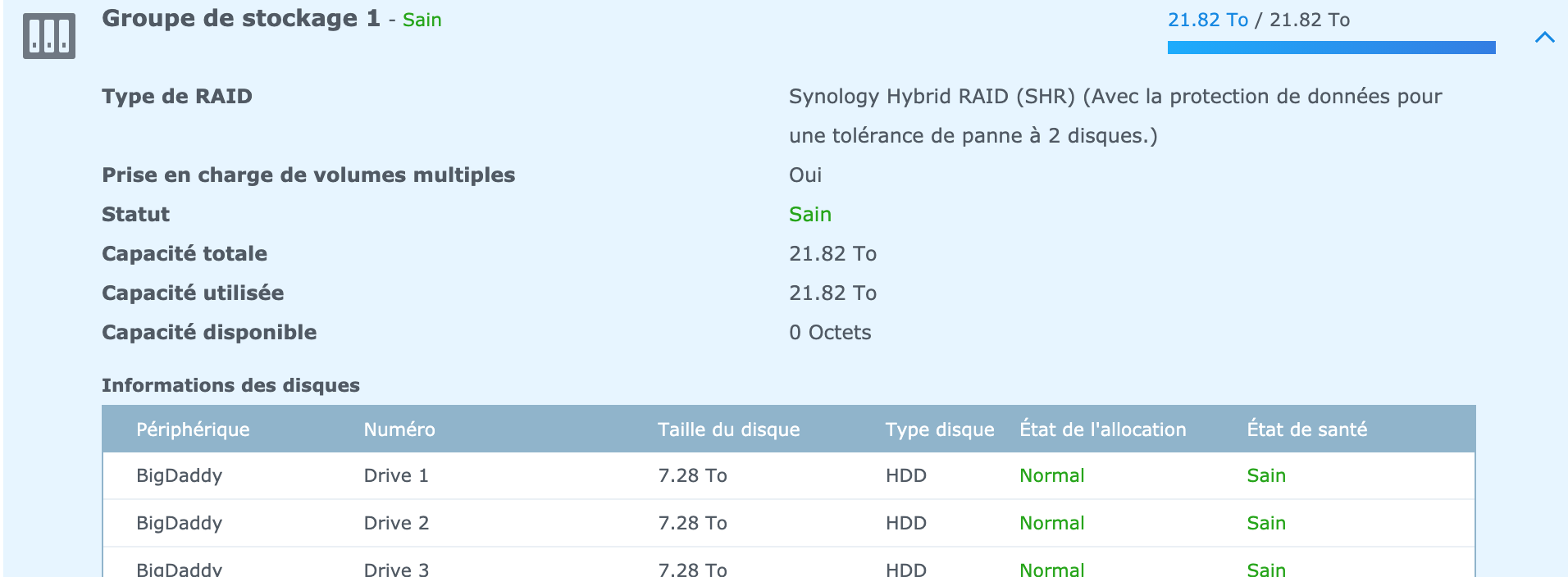Select the Groupe de stockage 1 title
Viewport: 1568px width, 577px height.
(240, 19)
